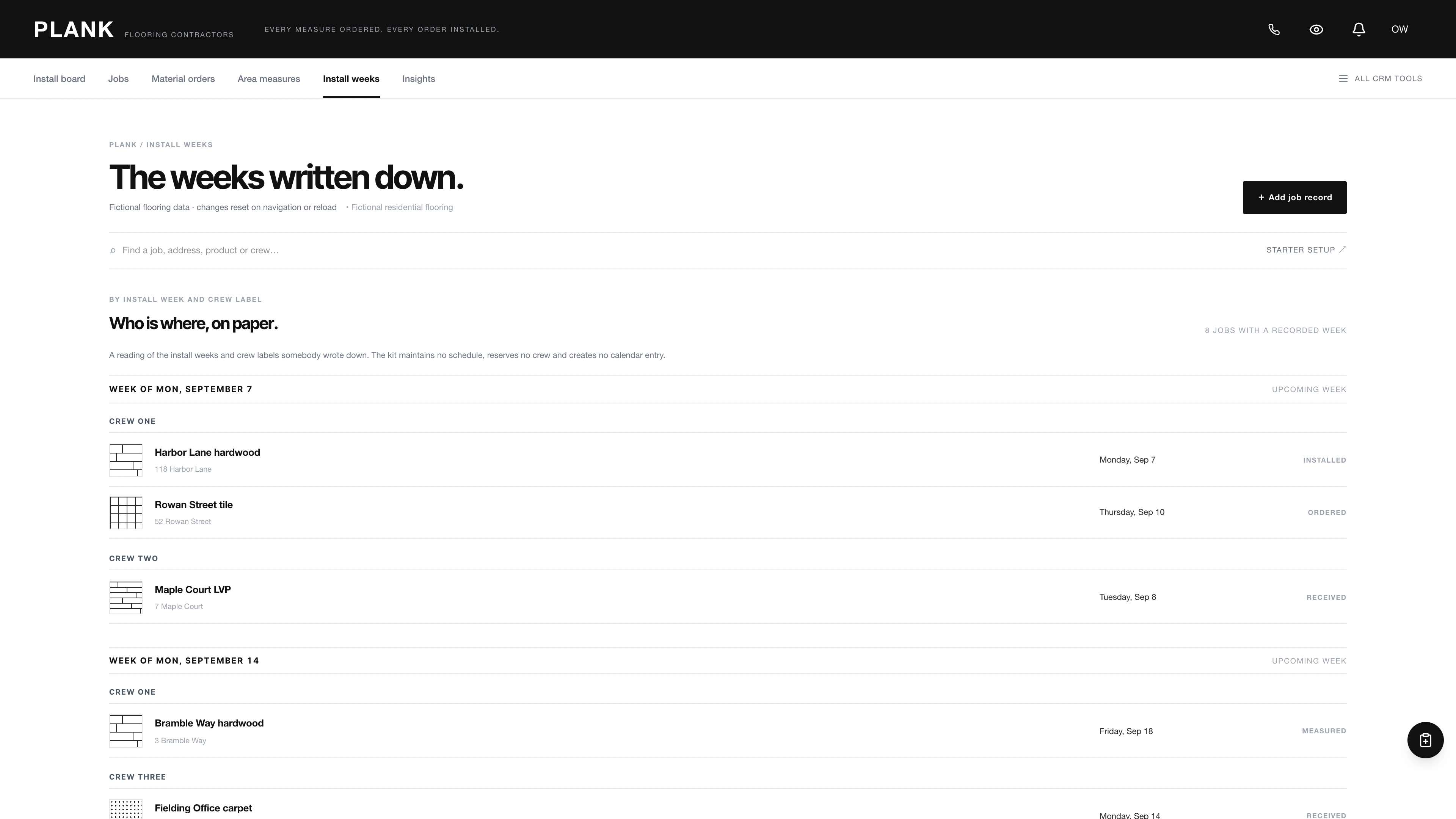Click the Add job record button
This screenshot has height=819, width=1456.
(1294, 197)
